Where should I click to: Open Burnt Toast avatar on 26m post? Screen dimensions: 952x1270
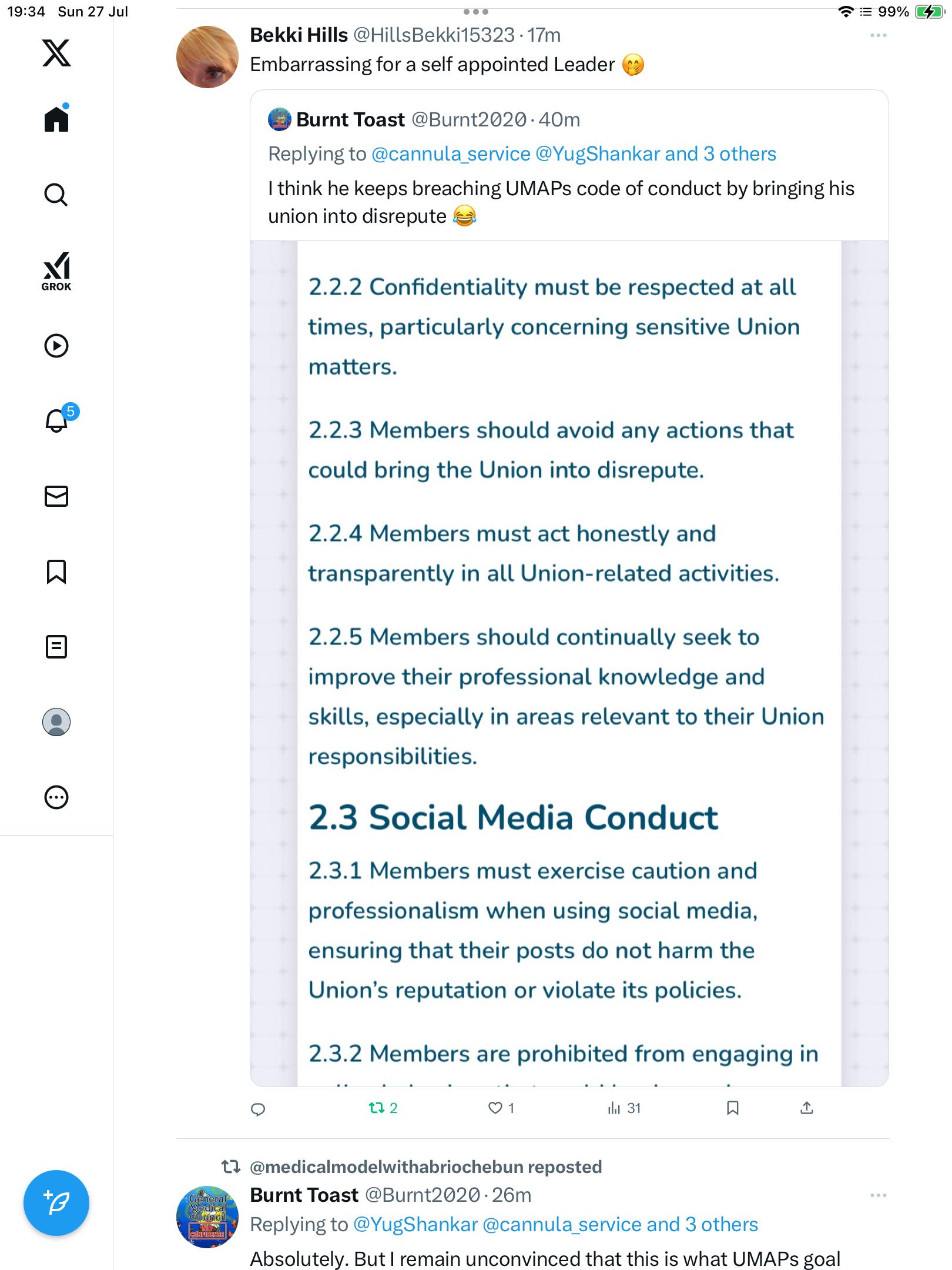[x=207, y=1217]
